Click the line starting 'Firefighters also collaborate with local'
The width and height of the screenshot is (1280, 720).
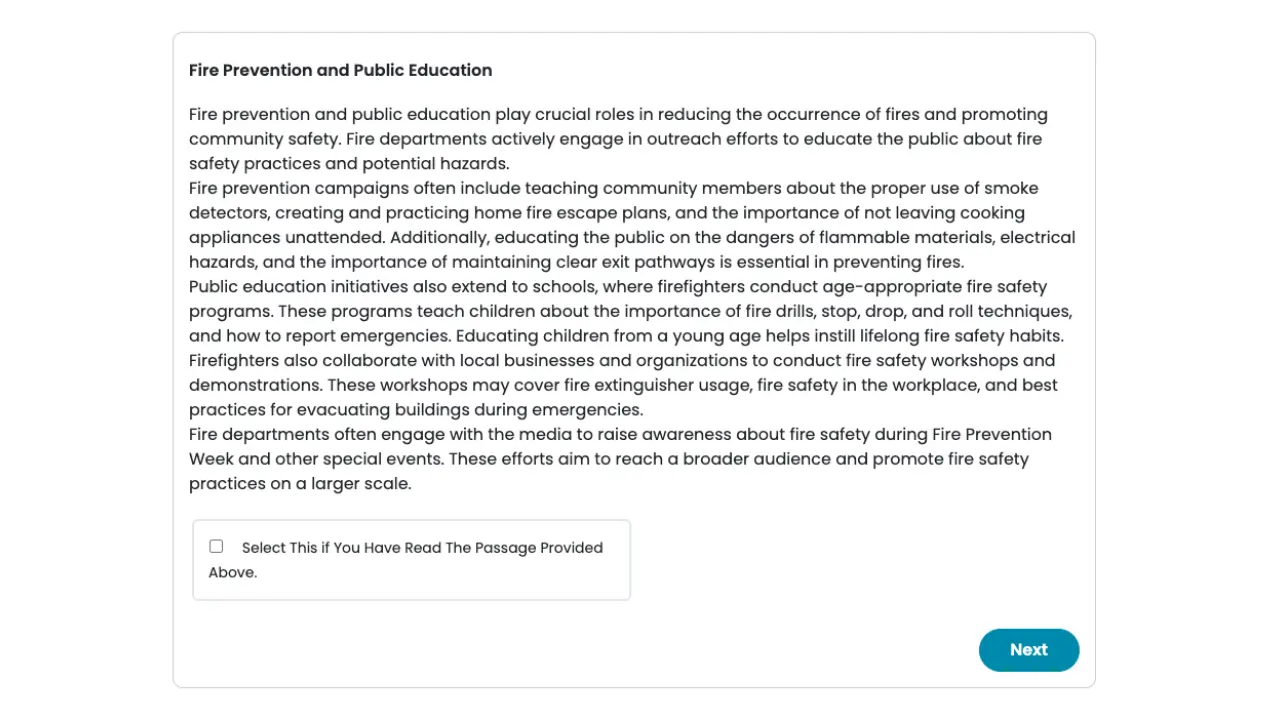click(x=621, y=361)
